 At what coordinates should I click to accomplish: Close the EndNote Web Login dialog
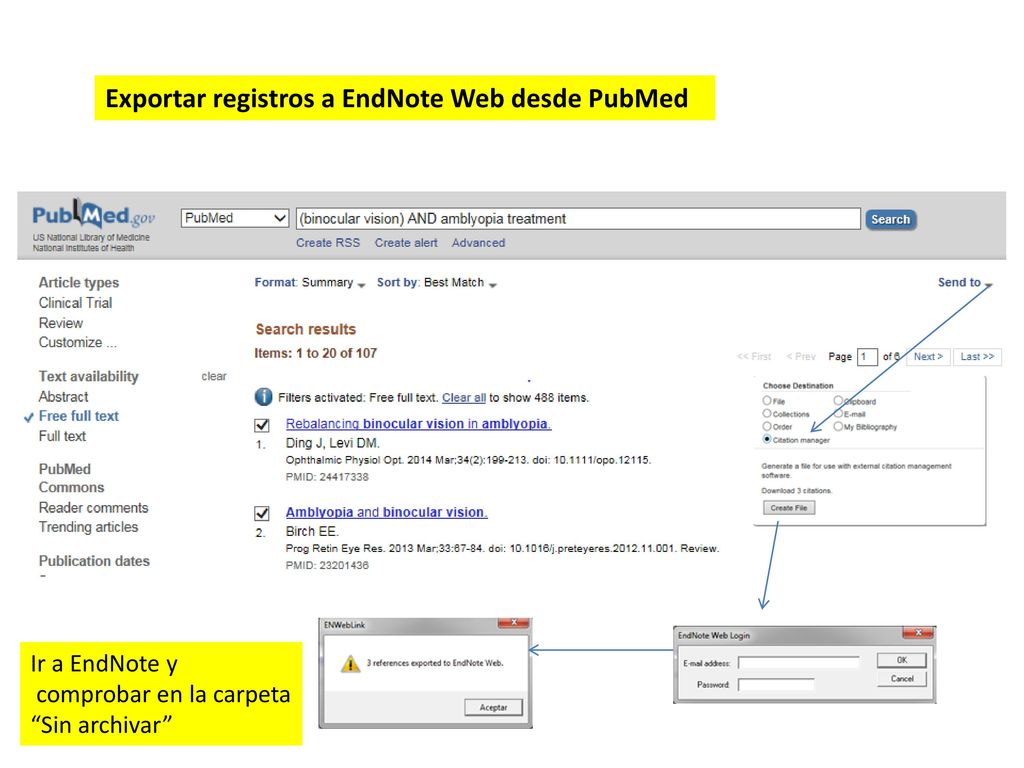click(918, 633)
